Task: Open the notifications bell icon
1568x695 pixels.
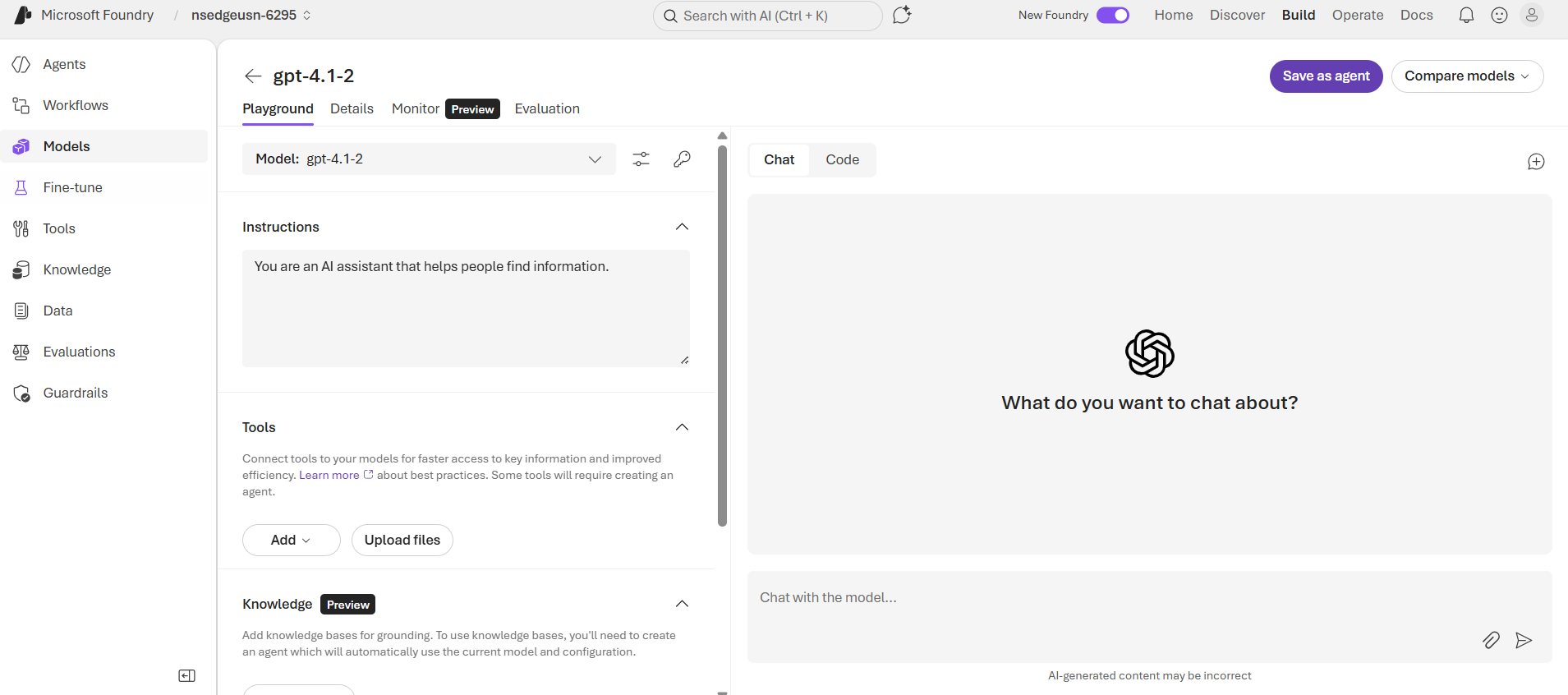Action: pyautogui.click(x=1466, y=15)
